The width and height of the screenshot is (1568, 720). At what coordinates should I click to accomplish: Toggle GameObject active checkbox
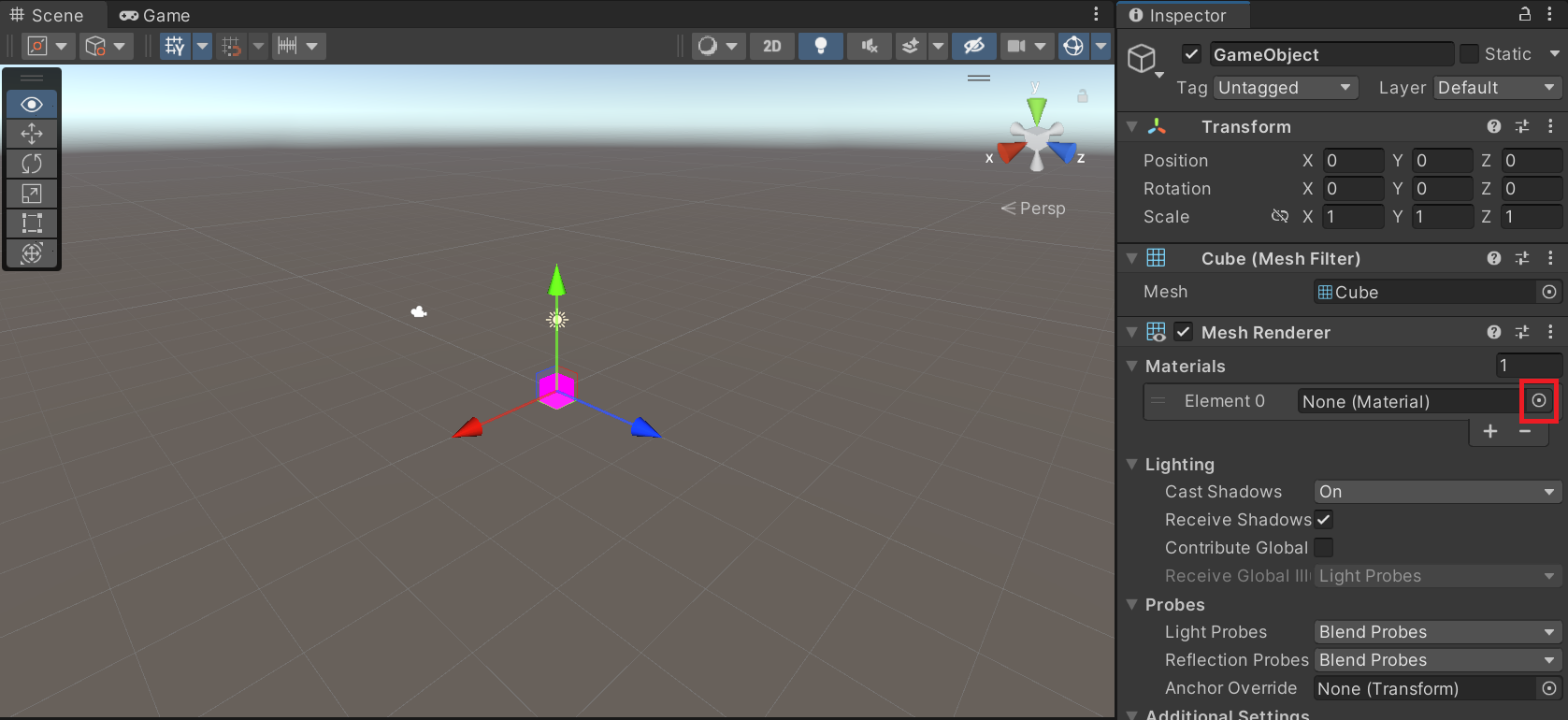(1191, 54)
